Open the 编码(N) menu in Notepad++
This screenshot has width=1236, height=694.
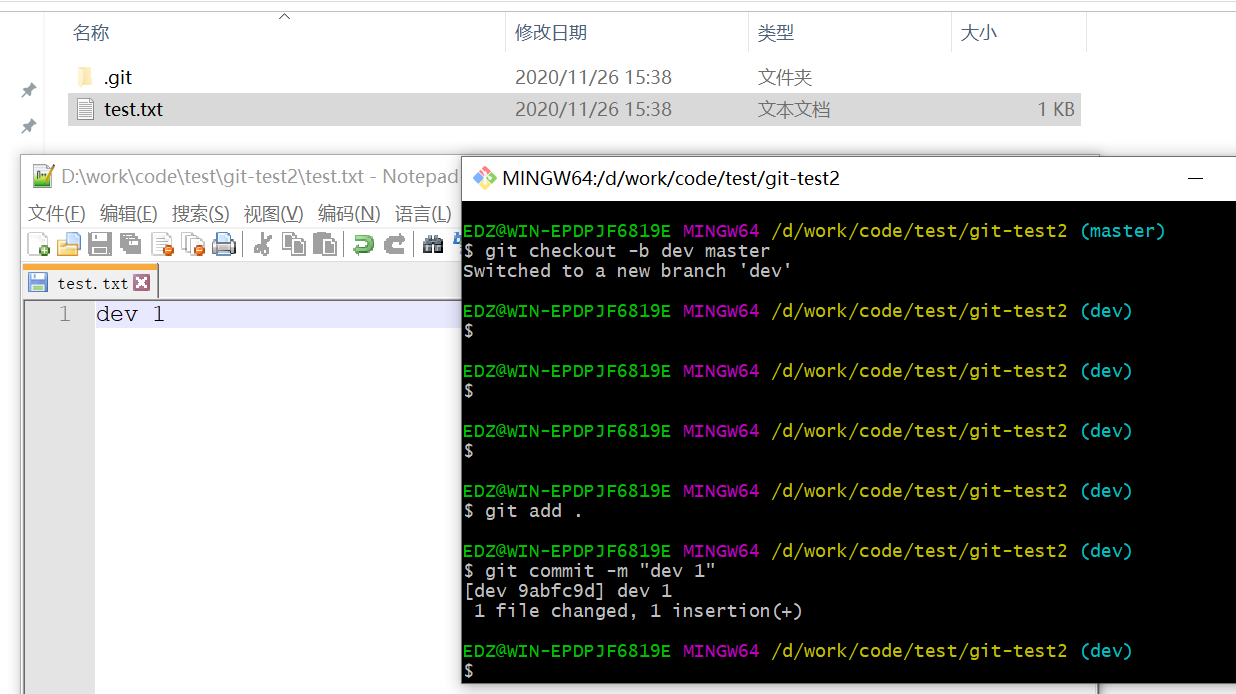pos(349,213)
